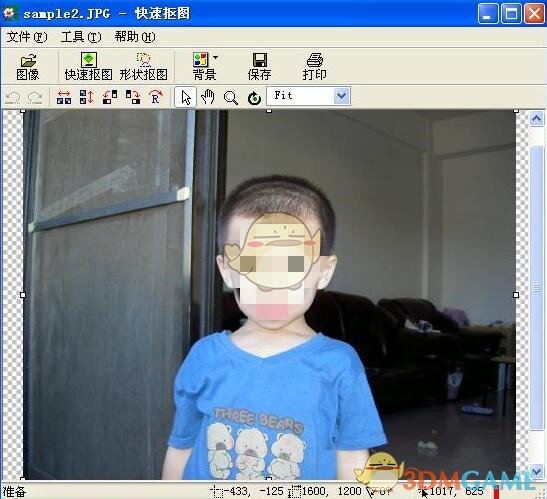Screen dimensions: 547x499
Task: Flip the image horizontally
Action: pos(64,97)
